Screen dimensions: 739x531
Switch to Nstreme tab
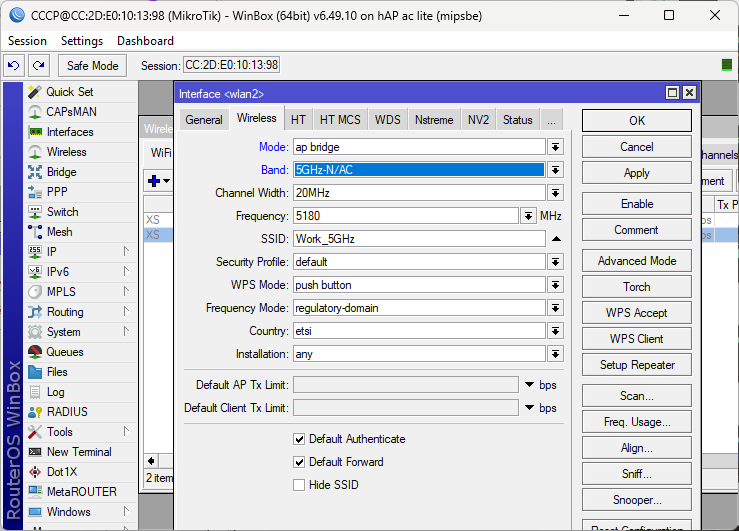tap(434, 120)
